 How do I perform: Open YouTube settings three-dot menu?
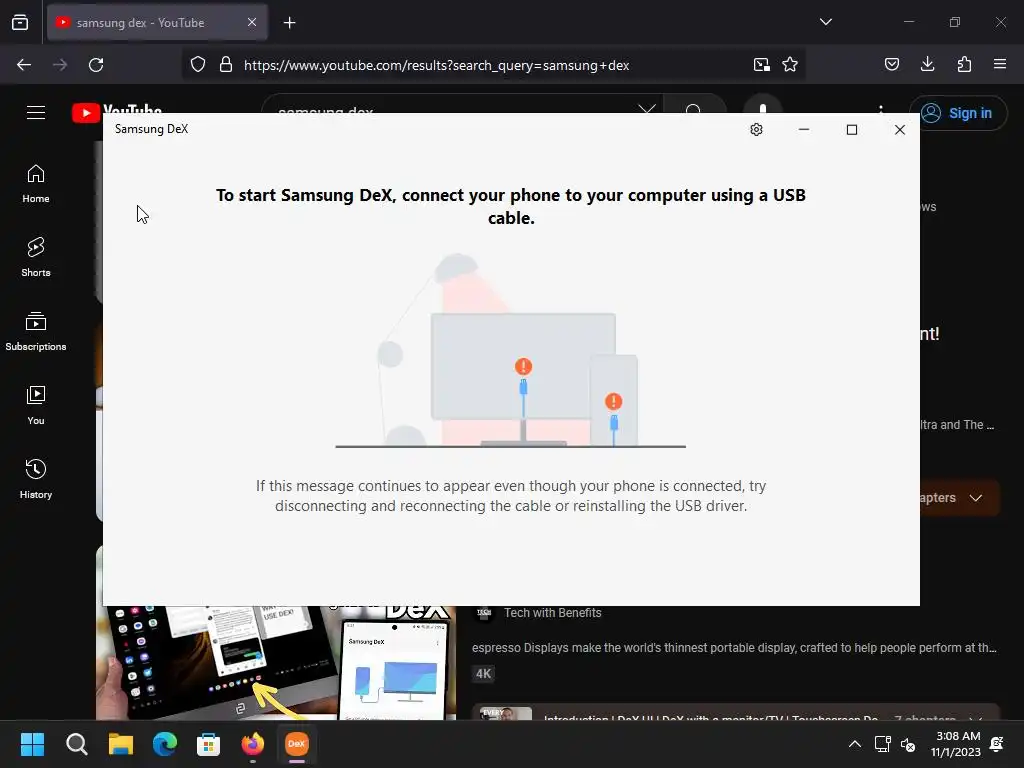click(x=881, y=109)
